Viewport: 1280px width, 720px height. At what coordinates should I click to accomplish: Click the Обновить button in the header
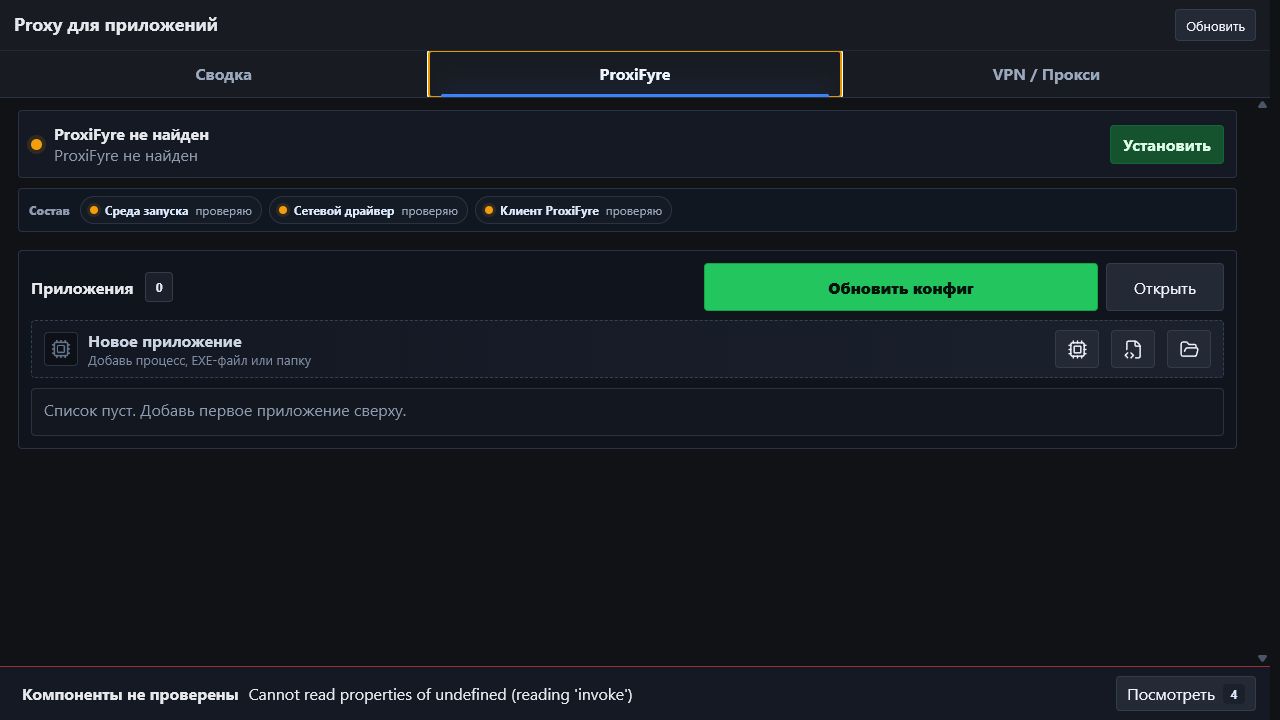click(1215, 26)
